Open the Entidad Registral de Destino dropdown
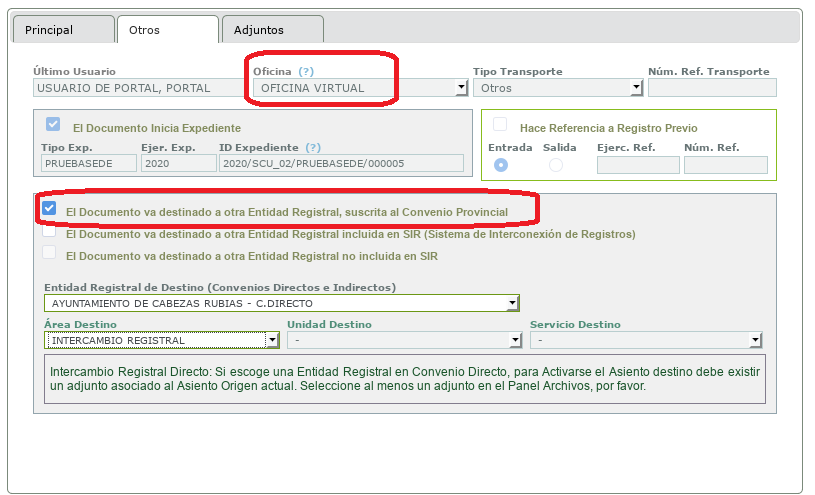Image resolution: width=815 pixels, height=495 pixels. coord(513,303)
